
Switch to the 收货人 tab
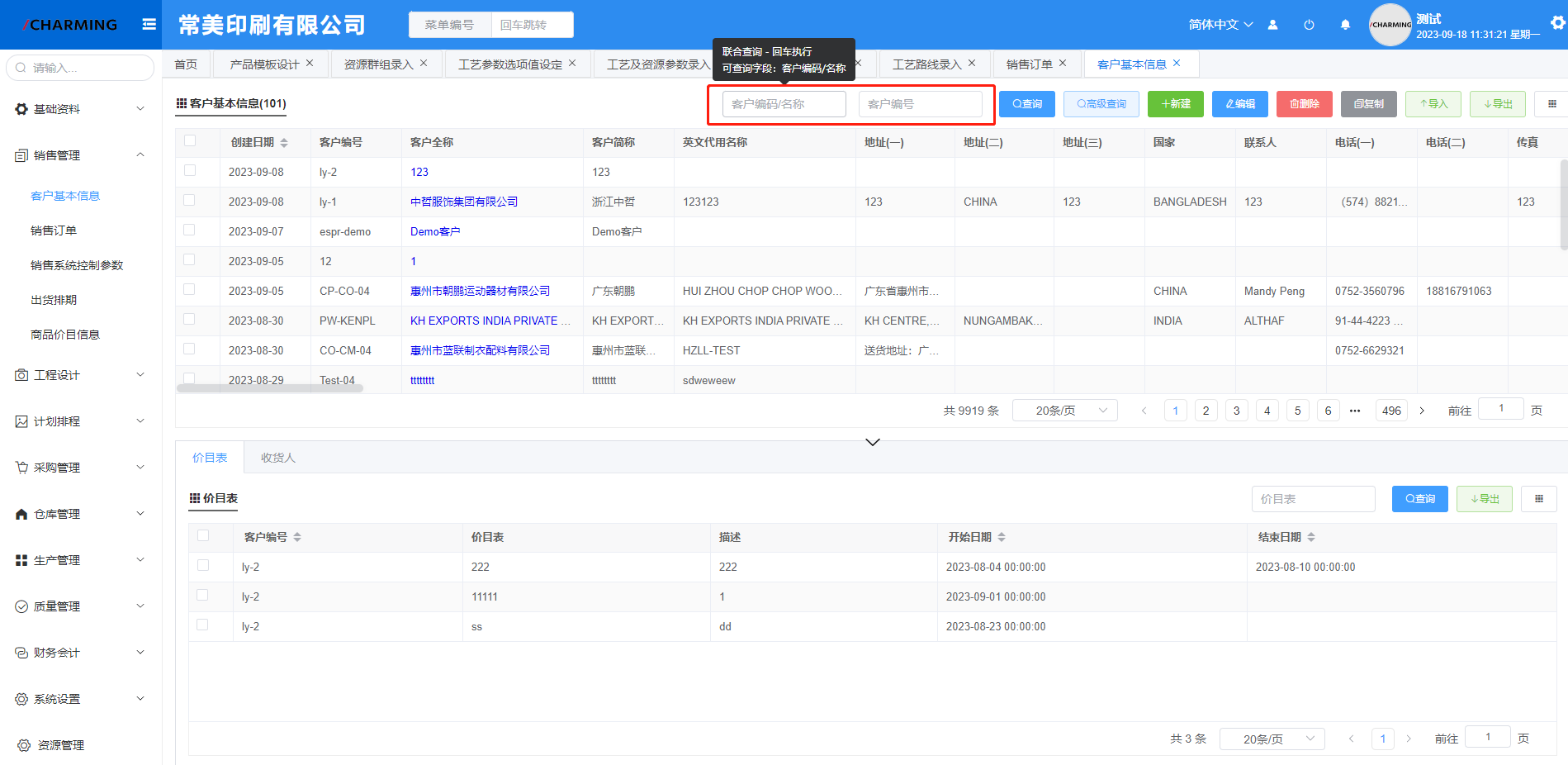click(278, 458)
